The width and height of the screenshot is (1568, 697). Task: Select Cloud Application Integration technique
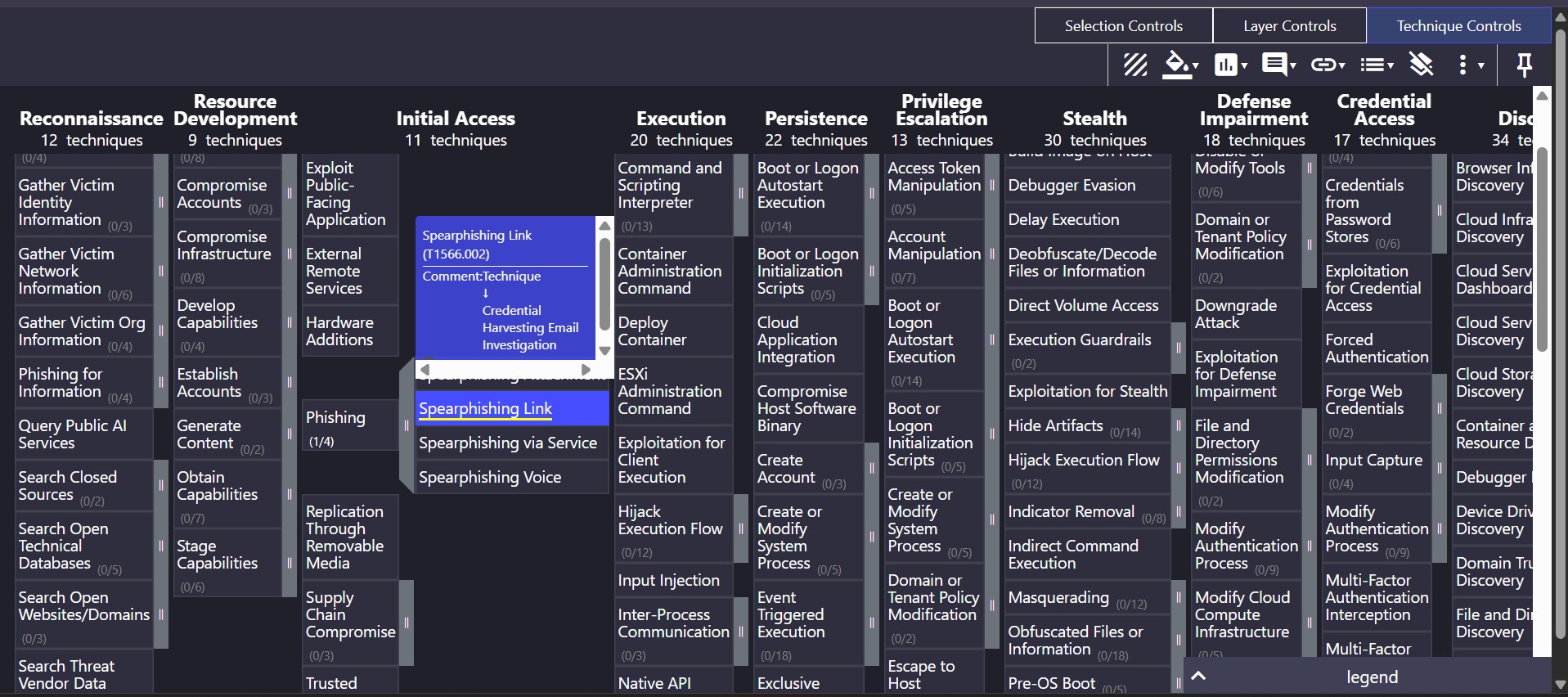tap(808, 340)
